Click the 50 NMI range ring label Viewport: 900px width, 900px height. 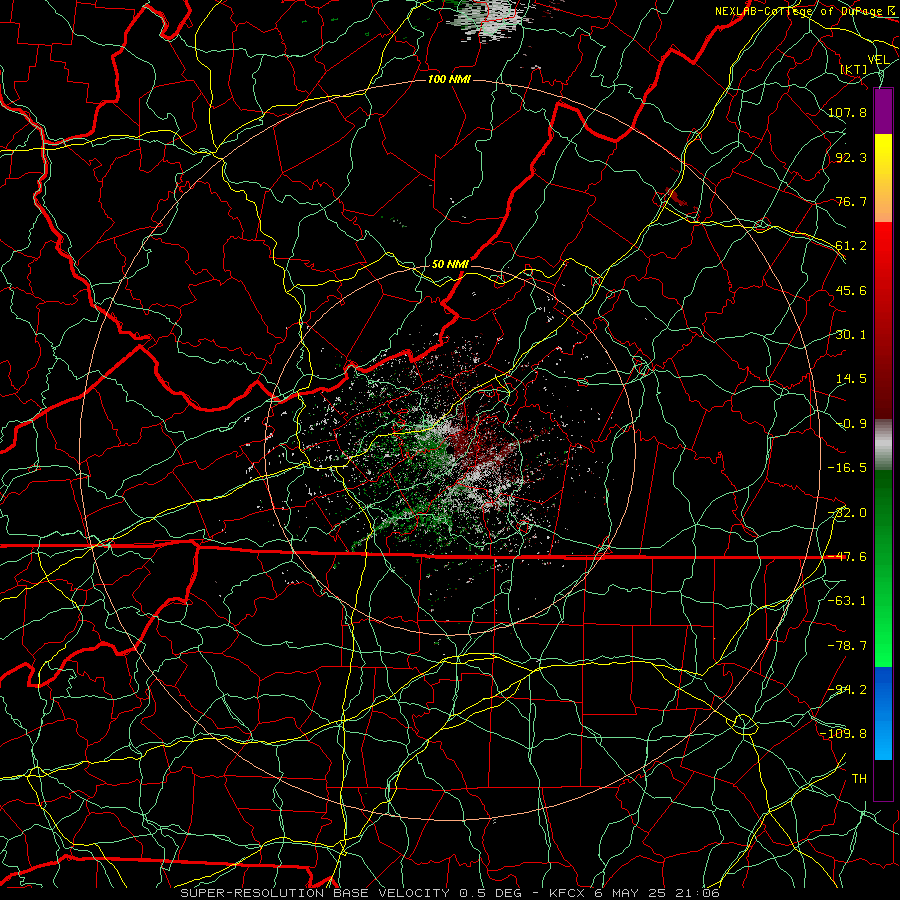[450, 264]
